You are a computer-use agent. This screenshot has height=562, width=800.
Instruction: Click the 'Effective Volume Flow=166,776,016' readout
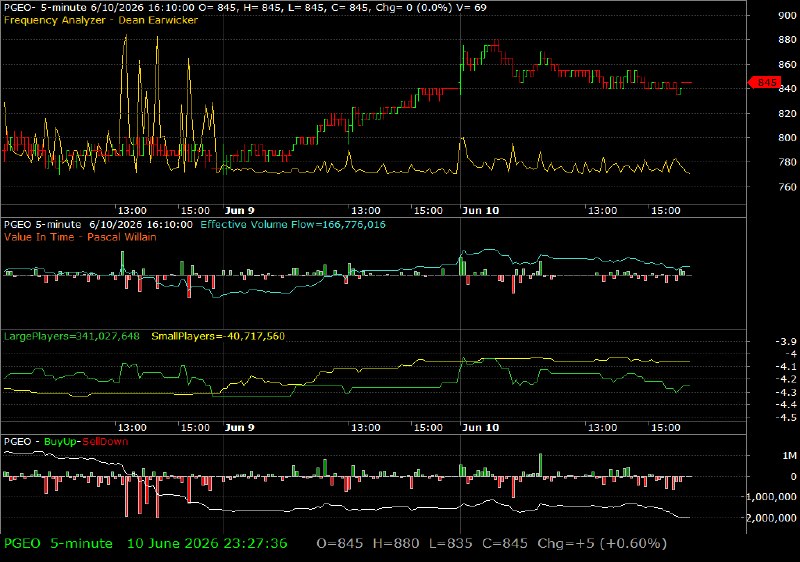293,224
